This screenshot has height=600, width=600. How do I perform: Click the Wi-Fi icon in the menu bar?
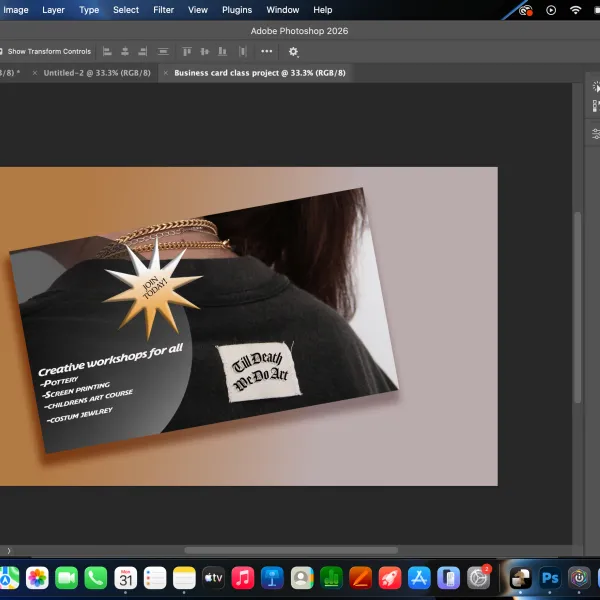575,10
